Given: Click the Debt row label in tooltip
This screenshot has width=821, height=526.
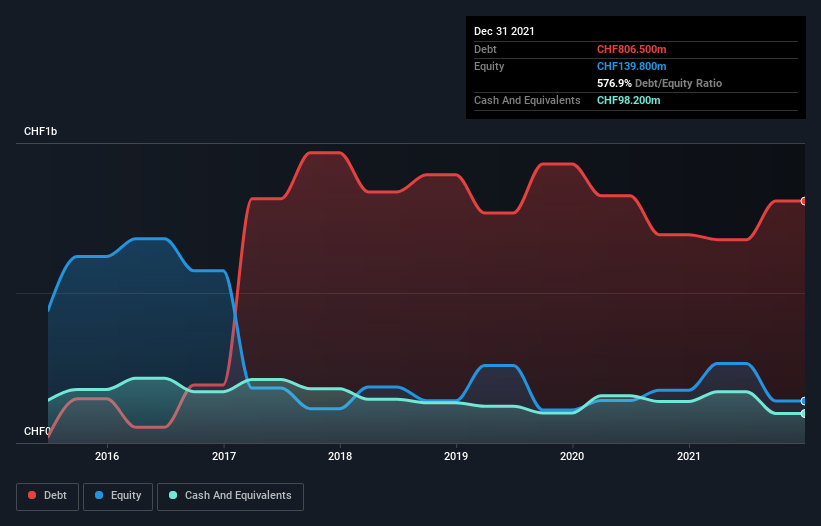Looking at the screenshot, I should click(x=485, y=49).
